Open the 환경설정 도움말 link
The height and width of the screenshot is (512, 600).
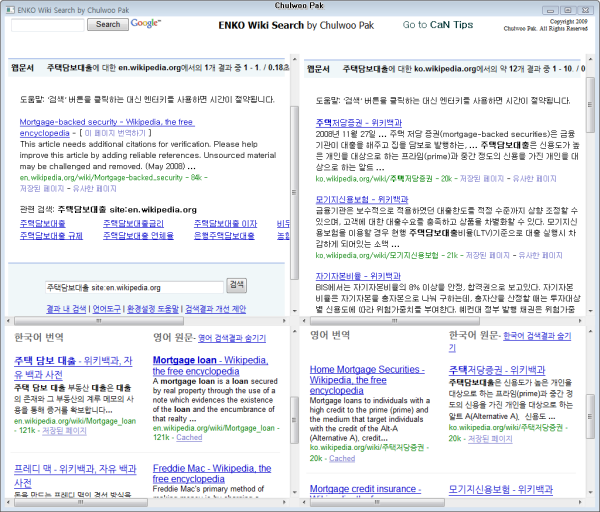point(153,309)
